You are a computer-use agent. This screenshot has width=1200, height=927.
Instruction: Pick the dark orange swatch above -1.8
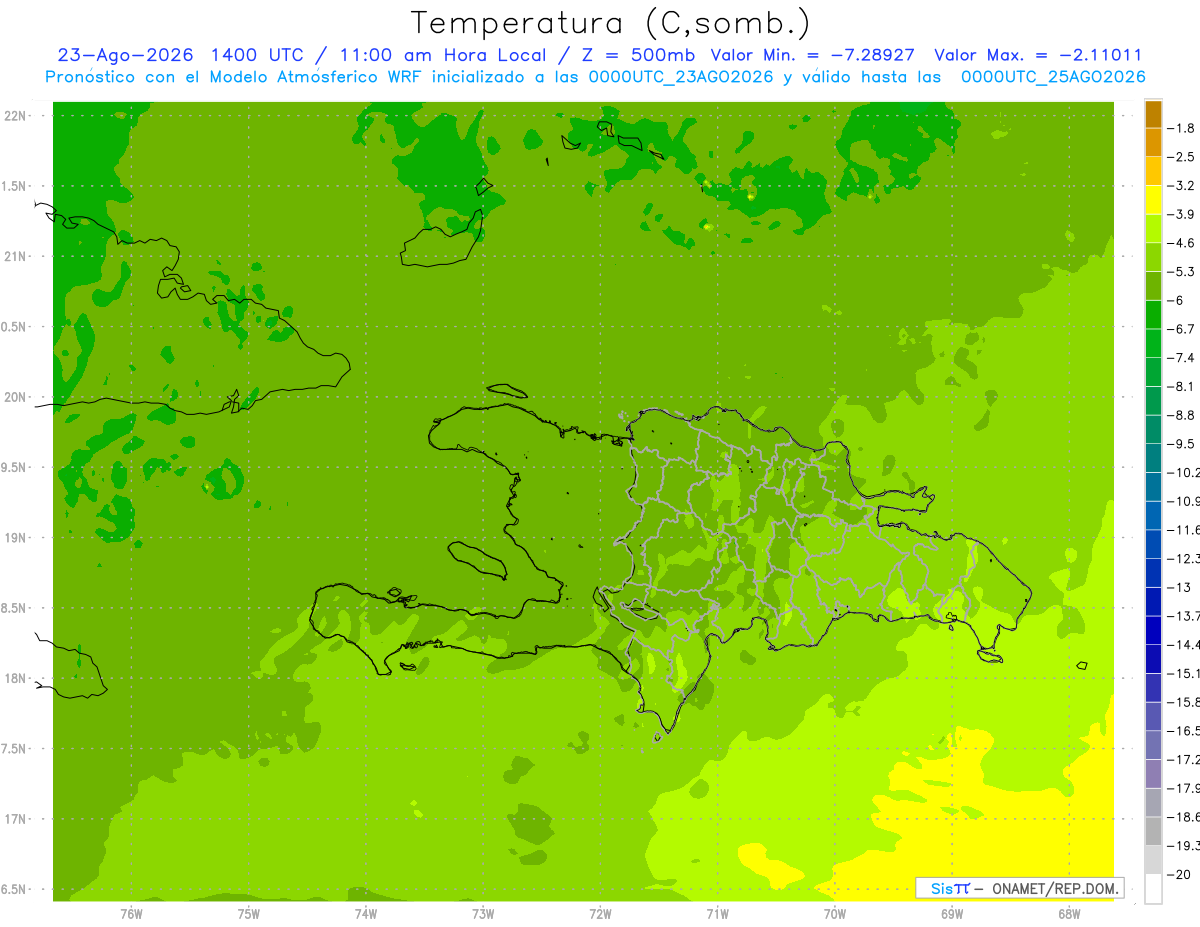coord(1153,114)
